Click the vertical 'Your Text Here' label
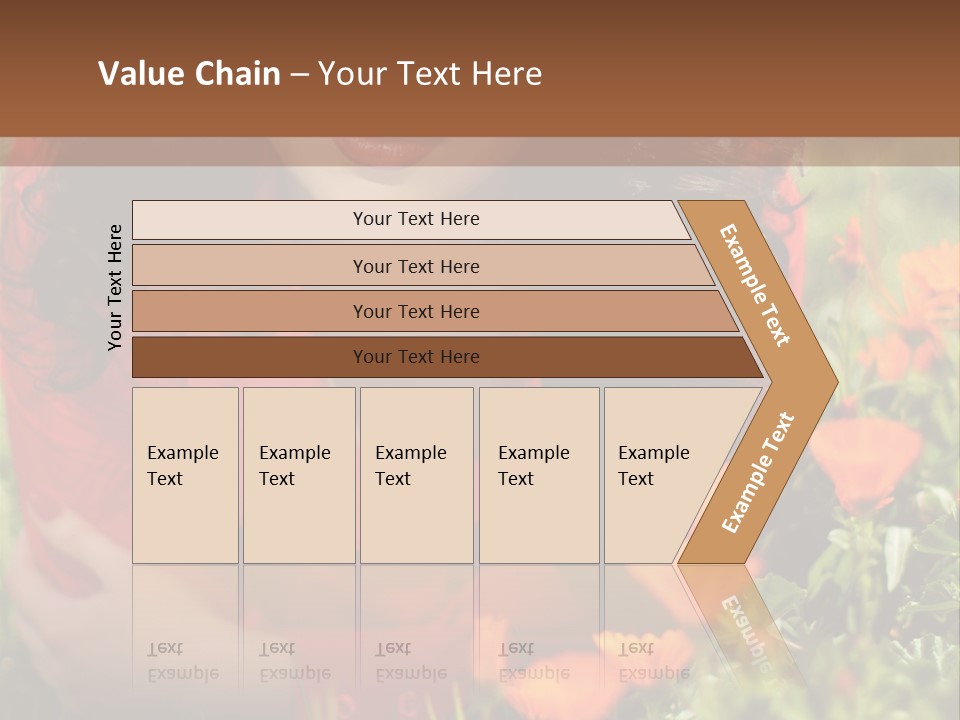960x720 pixels. [x=115, y=287]
